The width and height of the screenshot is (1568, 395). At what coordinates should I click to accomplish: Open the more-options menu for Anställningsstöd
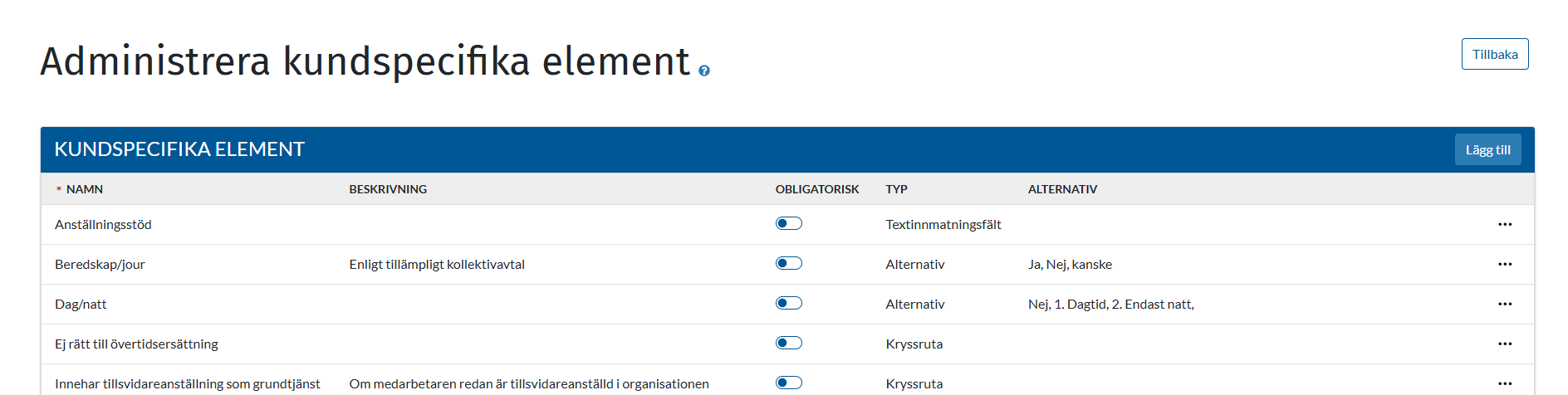tap(1505, 225)
